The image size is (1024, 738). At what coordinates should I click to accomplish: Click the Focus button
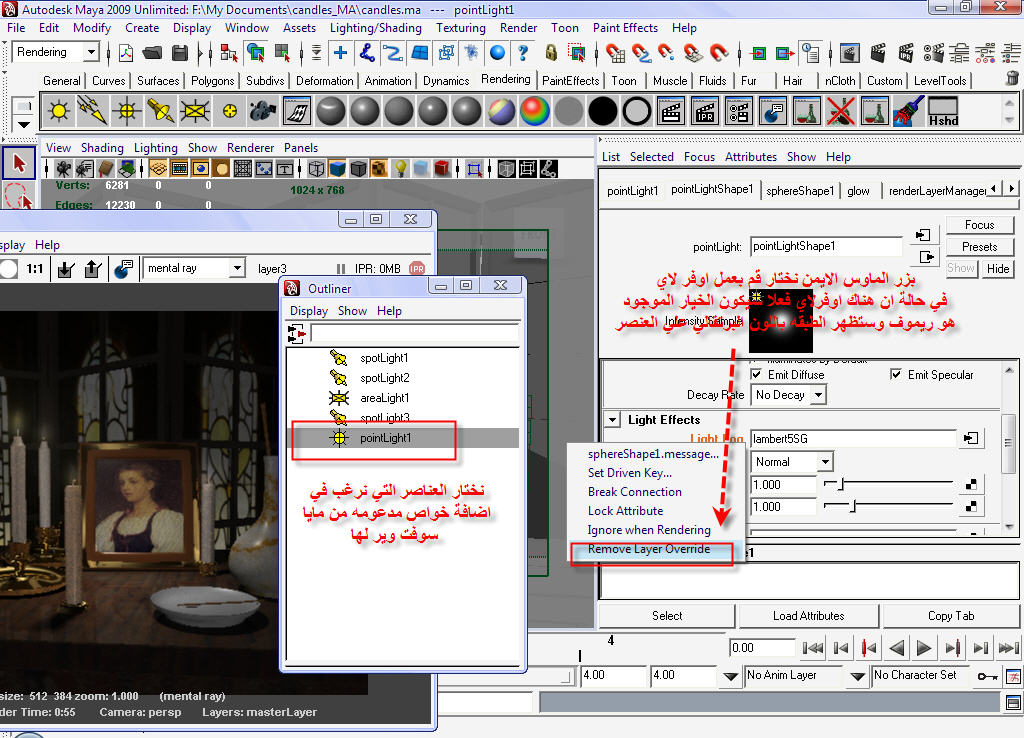[980, 225]
